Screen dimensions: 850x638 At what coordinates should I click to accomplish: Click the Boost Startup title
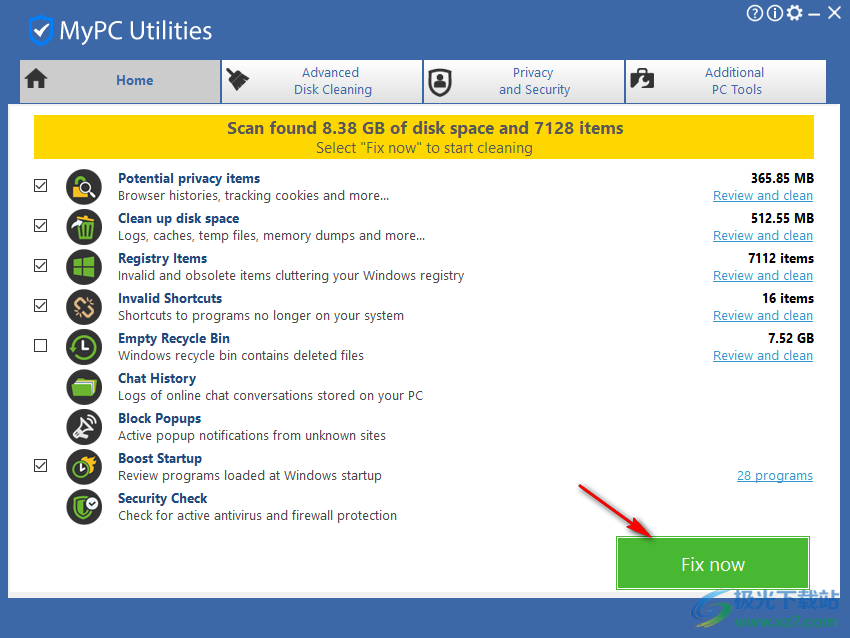pos(160,459)
